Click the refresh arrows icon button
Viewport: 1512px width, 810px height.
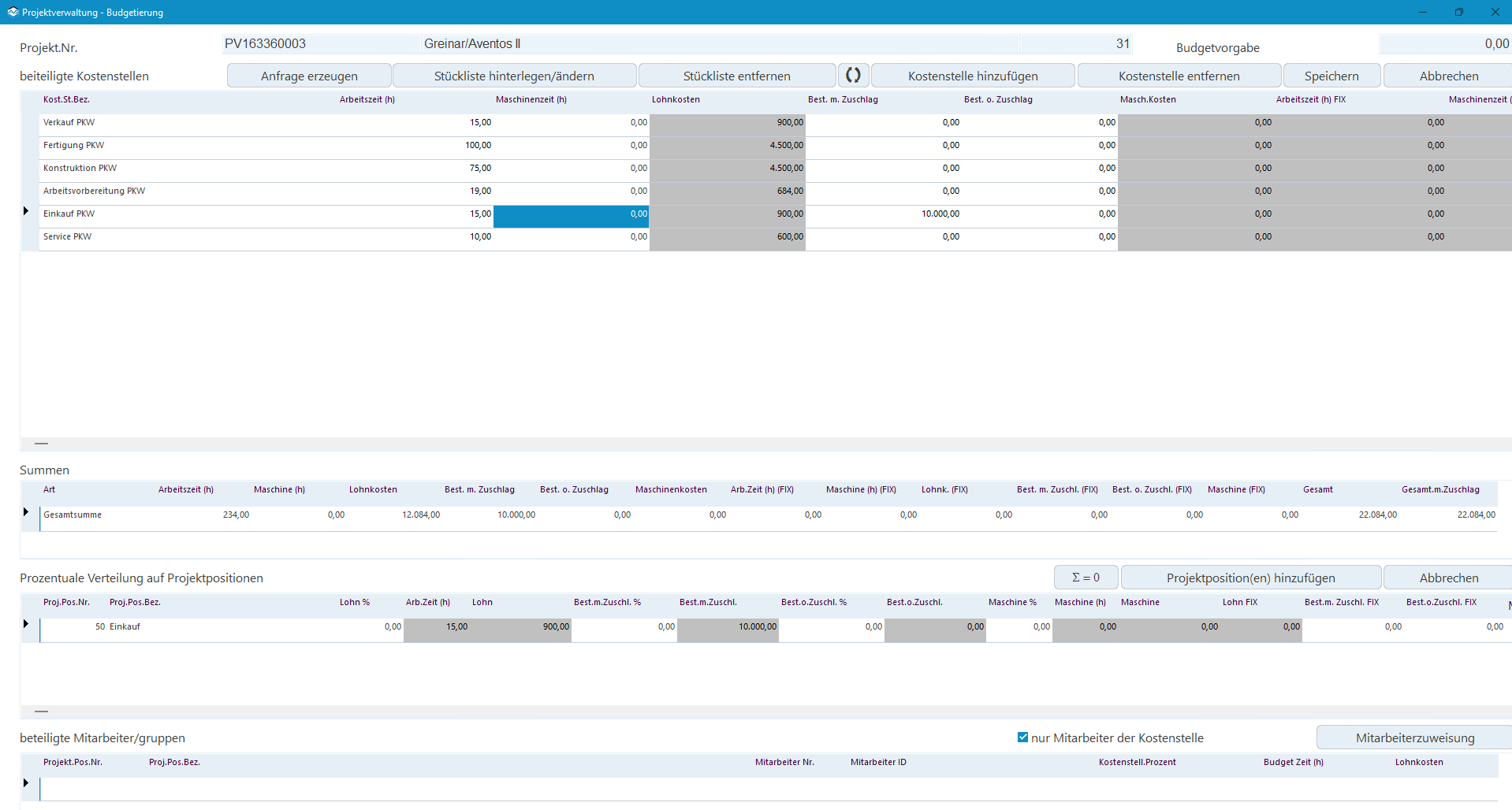853,76
